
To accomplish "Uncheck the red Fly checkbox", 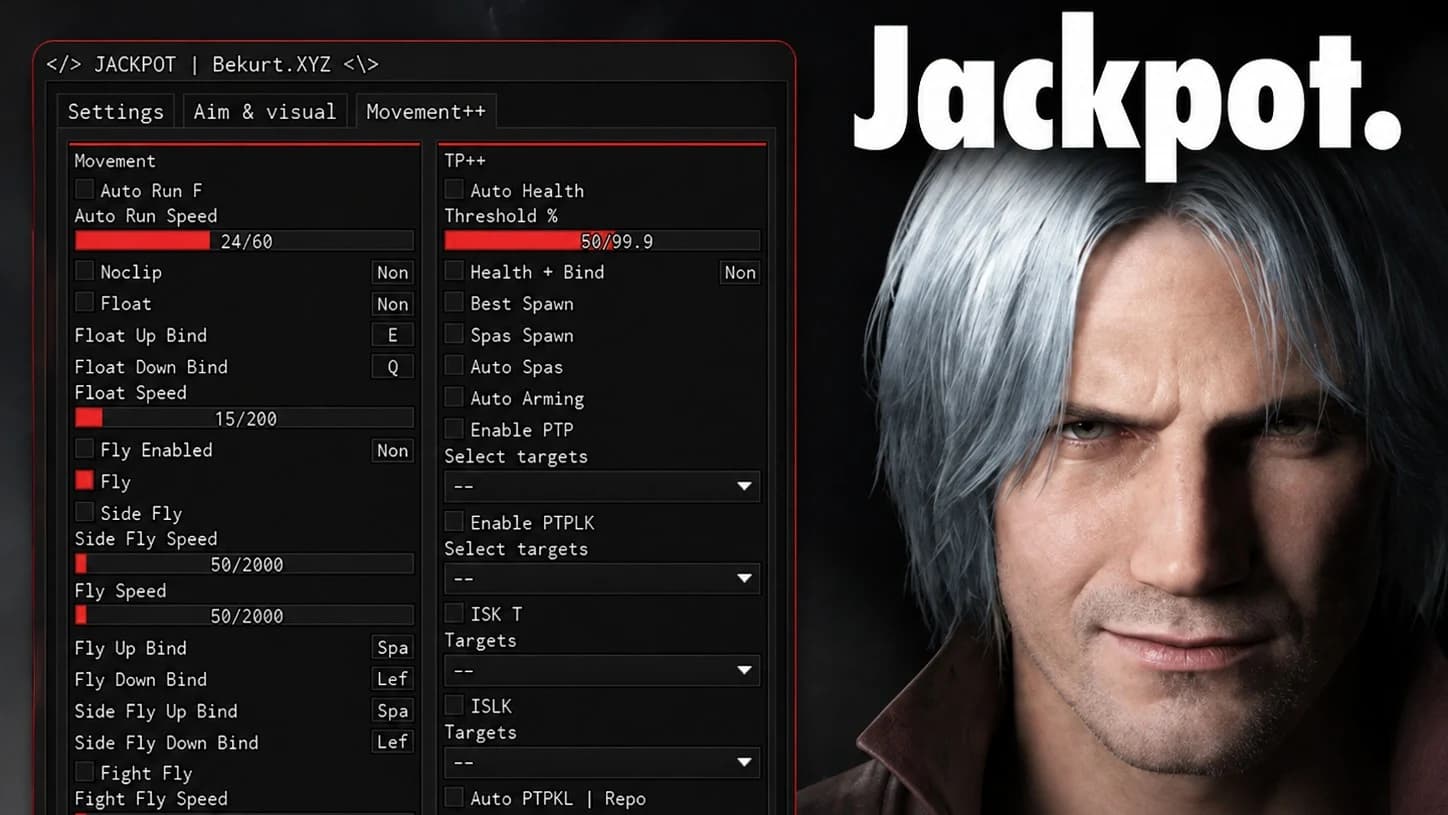I will click(84, 481).
